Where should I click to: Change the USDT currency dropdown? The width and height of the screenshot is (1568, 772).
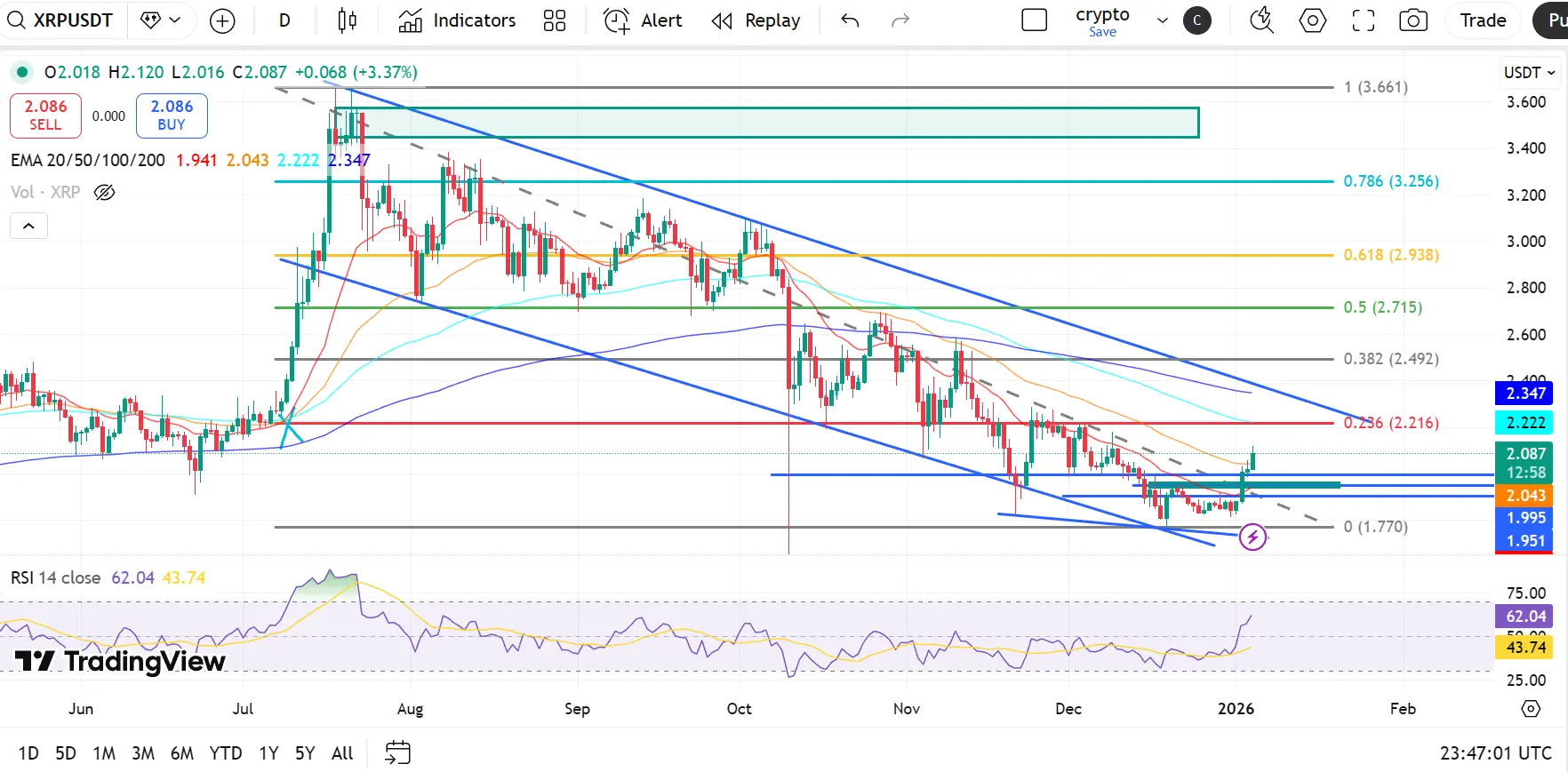pyautogui.click(x=1529, y=73)
